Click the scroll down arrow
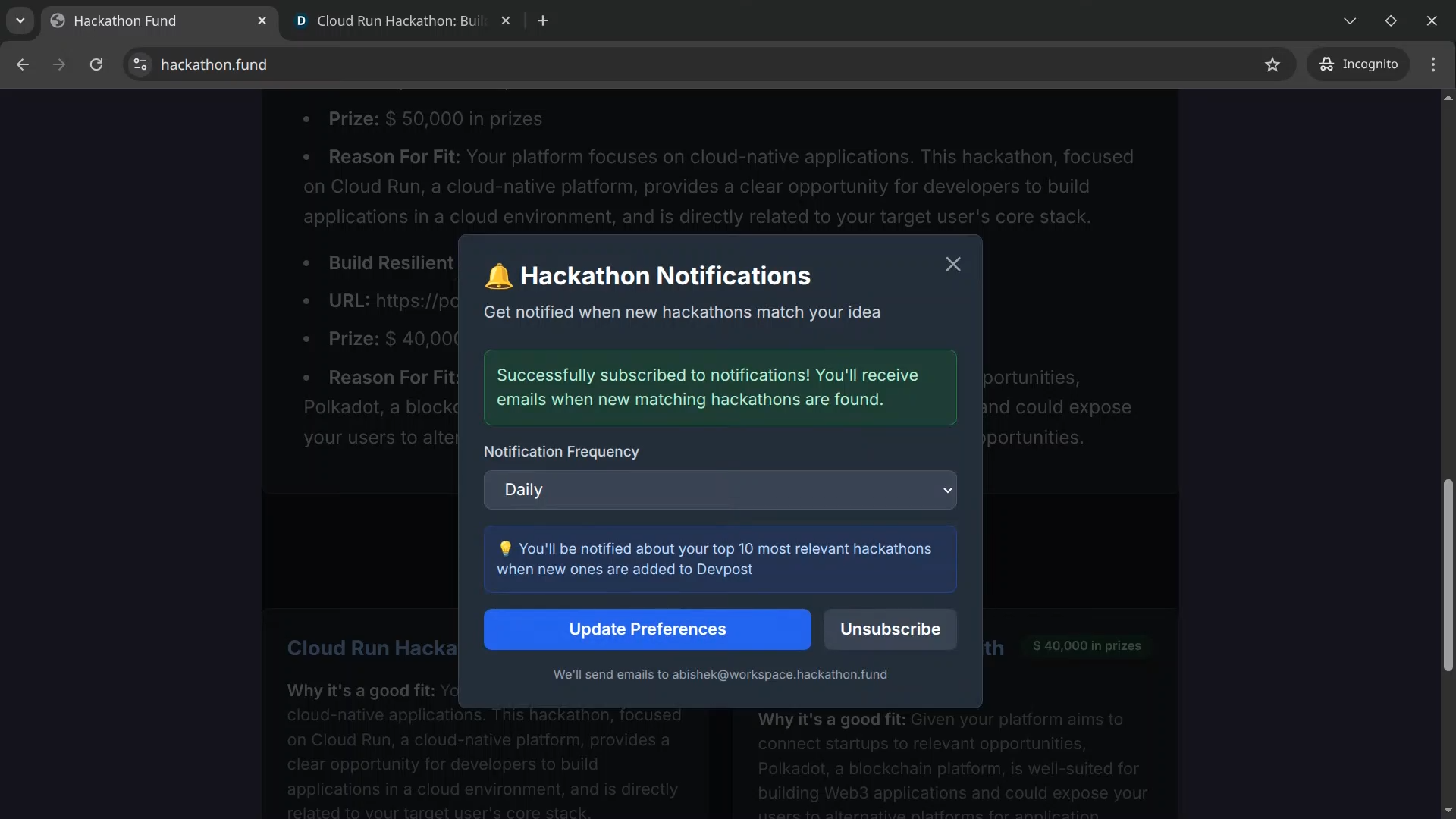The width and height of the screenshot is (1456, 819). click(x=1448, y=810)
